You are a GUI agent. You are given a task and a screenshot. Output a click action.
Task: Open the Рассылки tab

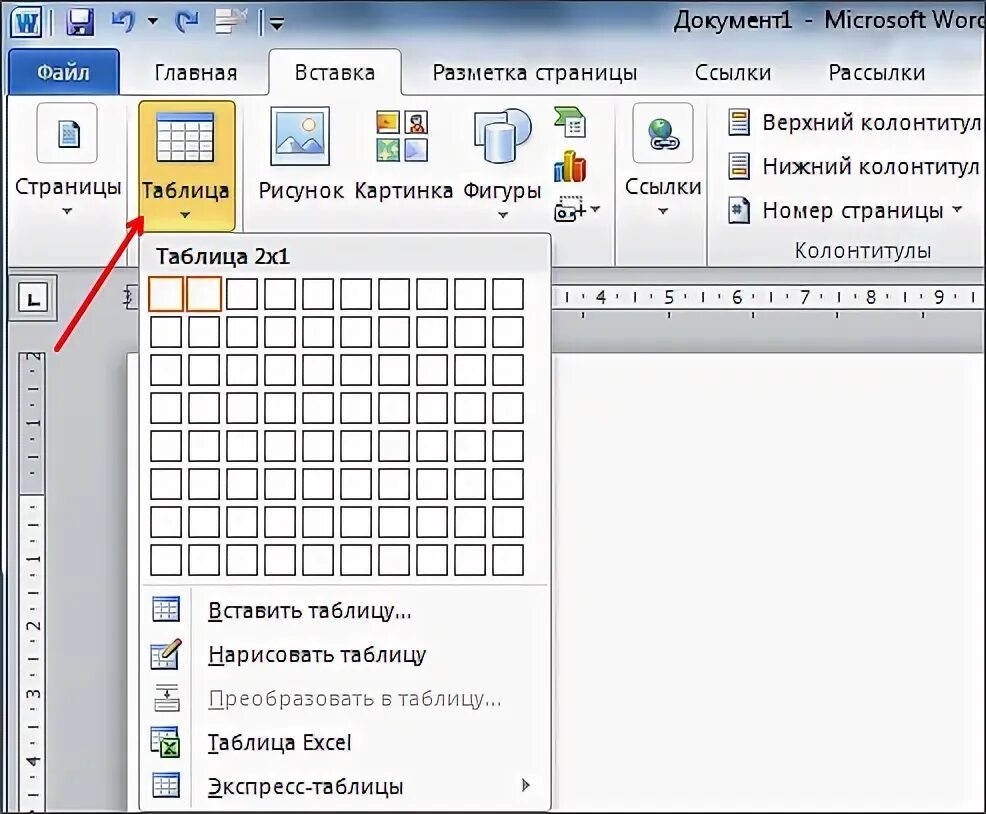click(877, 72)
